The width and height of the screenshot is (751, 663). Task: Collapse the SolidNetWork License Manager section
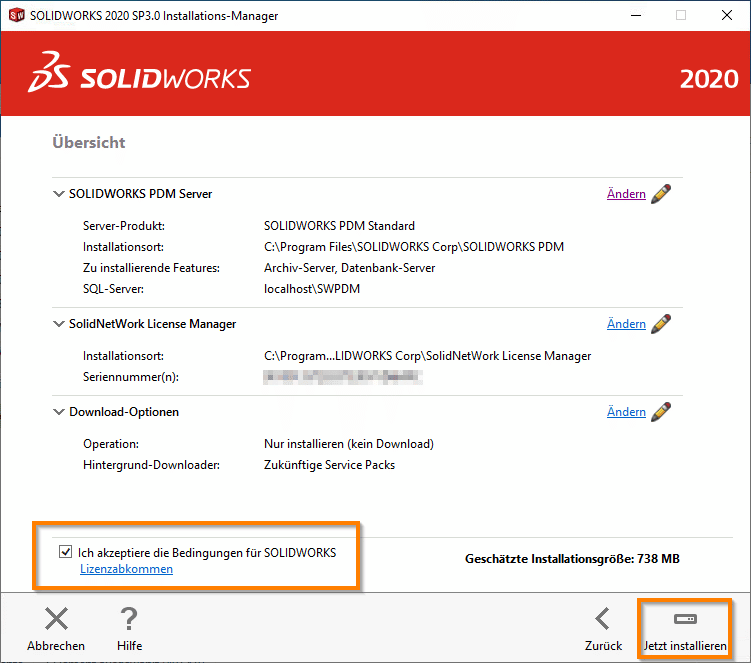pyautogui.click(x=58, y=324)
